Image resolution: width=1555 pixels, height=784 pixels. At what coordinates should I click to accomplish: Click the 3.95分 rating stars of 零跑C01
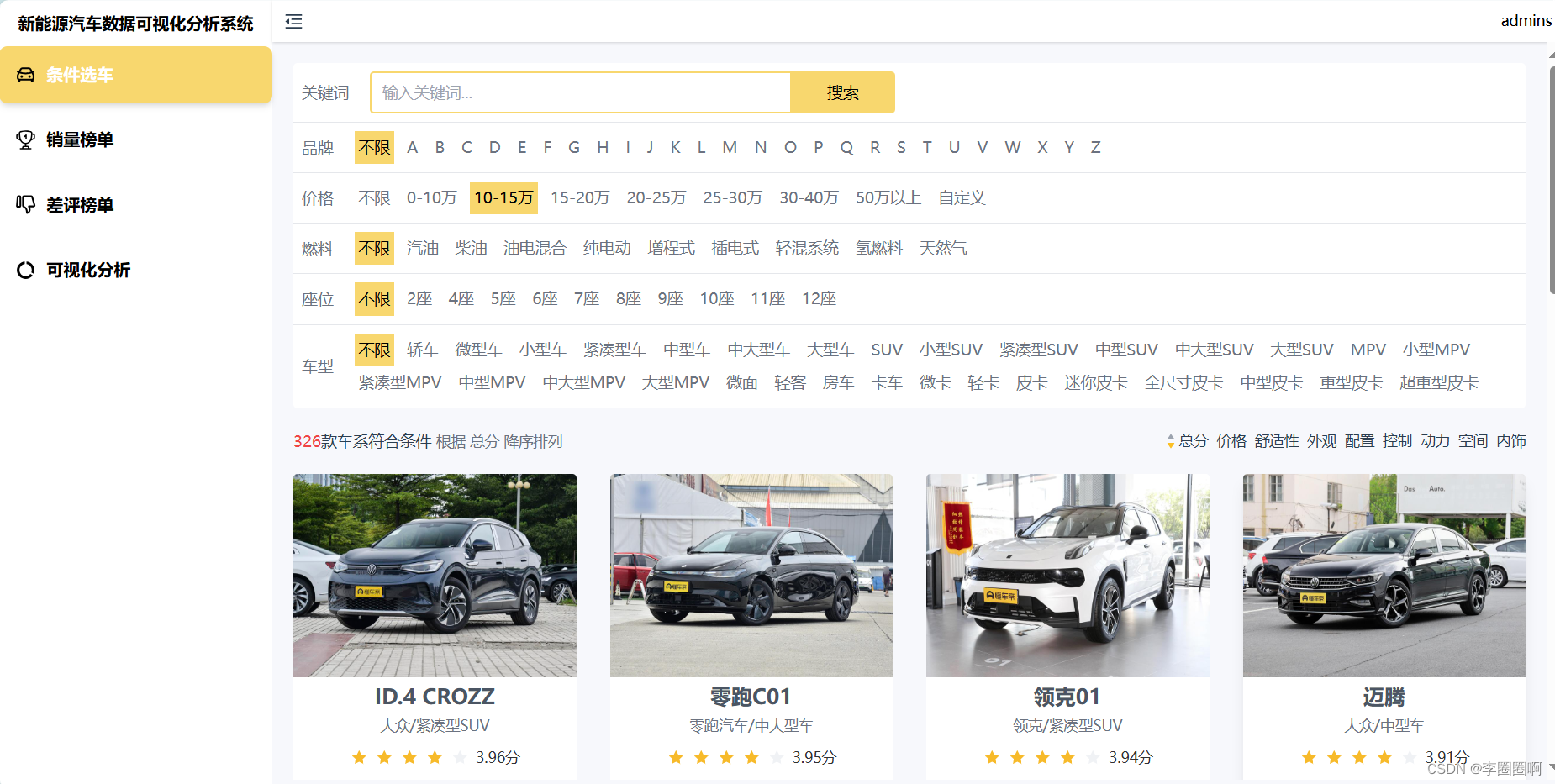pos(726,758)
